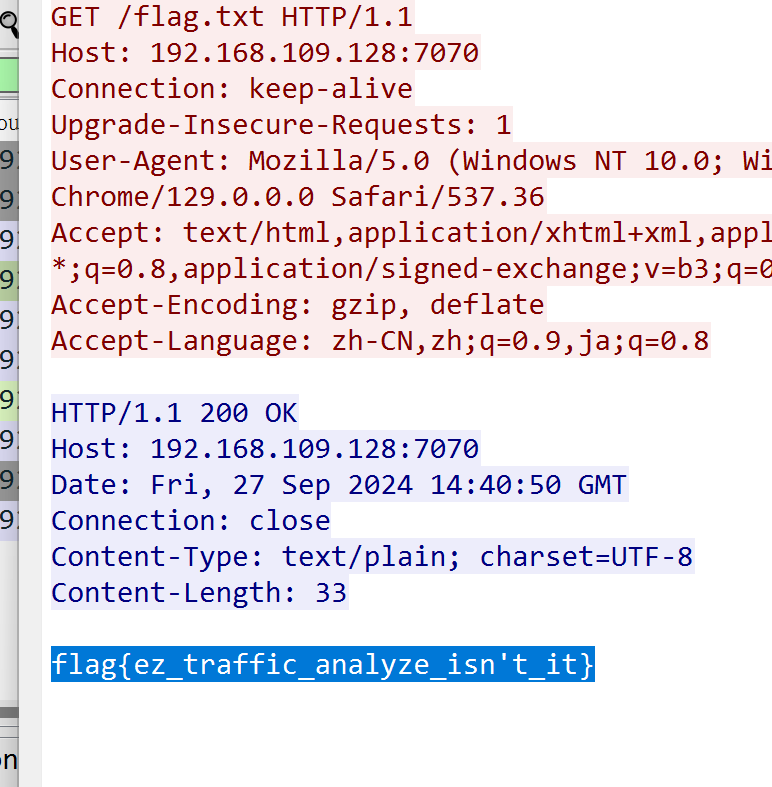Click the GET /flag.txt HTTP/1.1 request line

point(232,17)
